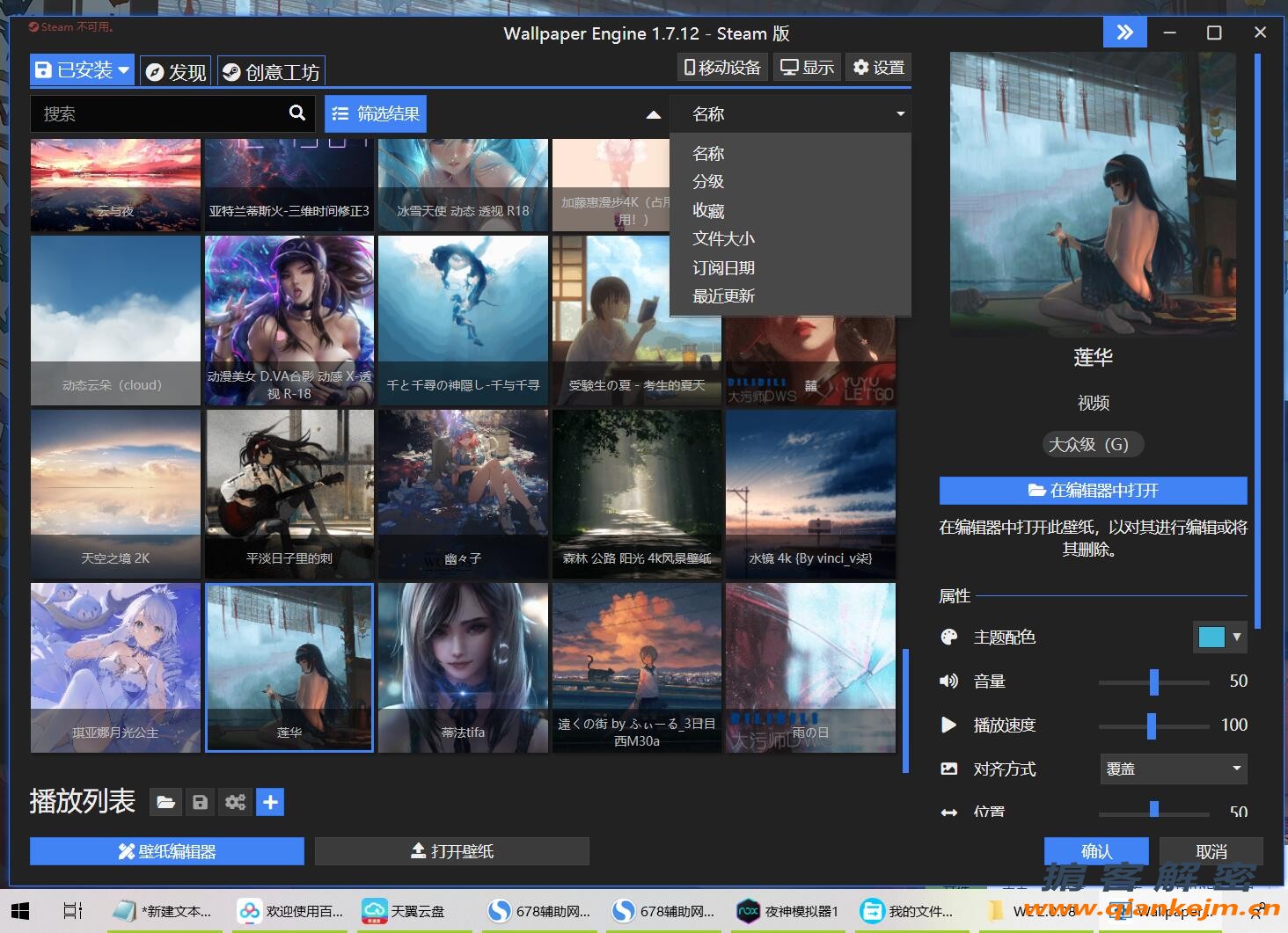The width and height of the screenshot is (1288, 933).
Task: Click 筛选结果 filter button
Action: (x=376, y=113)
